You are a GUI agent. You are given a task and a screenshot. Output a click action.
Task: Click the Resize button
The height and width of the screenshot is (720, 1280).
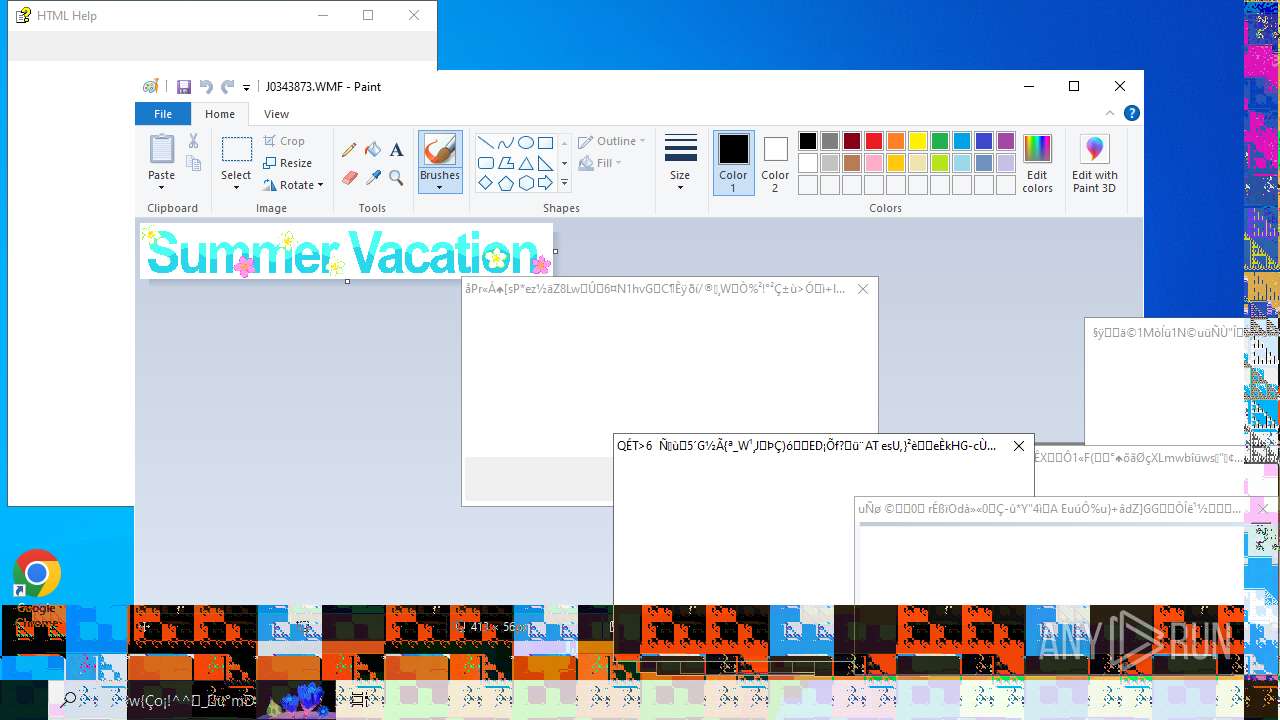point(288,163)
